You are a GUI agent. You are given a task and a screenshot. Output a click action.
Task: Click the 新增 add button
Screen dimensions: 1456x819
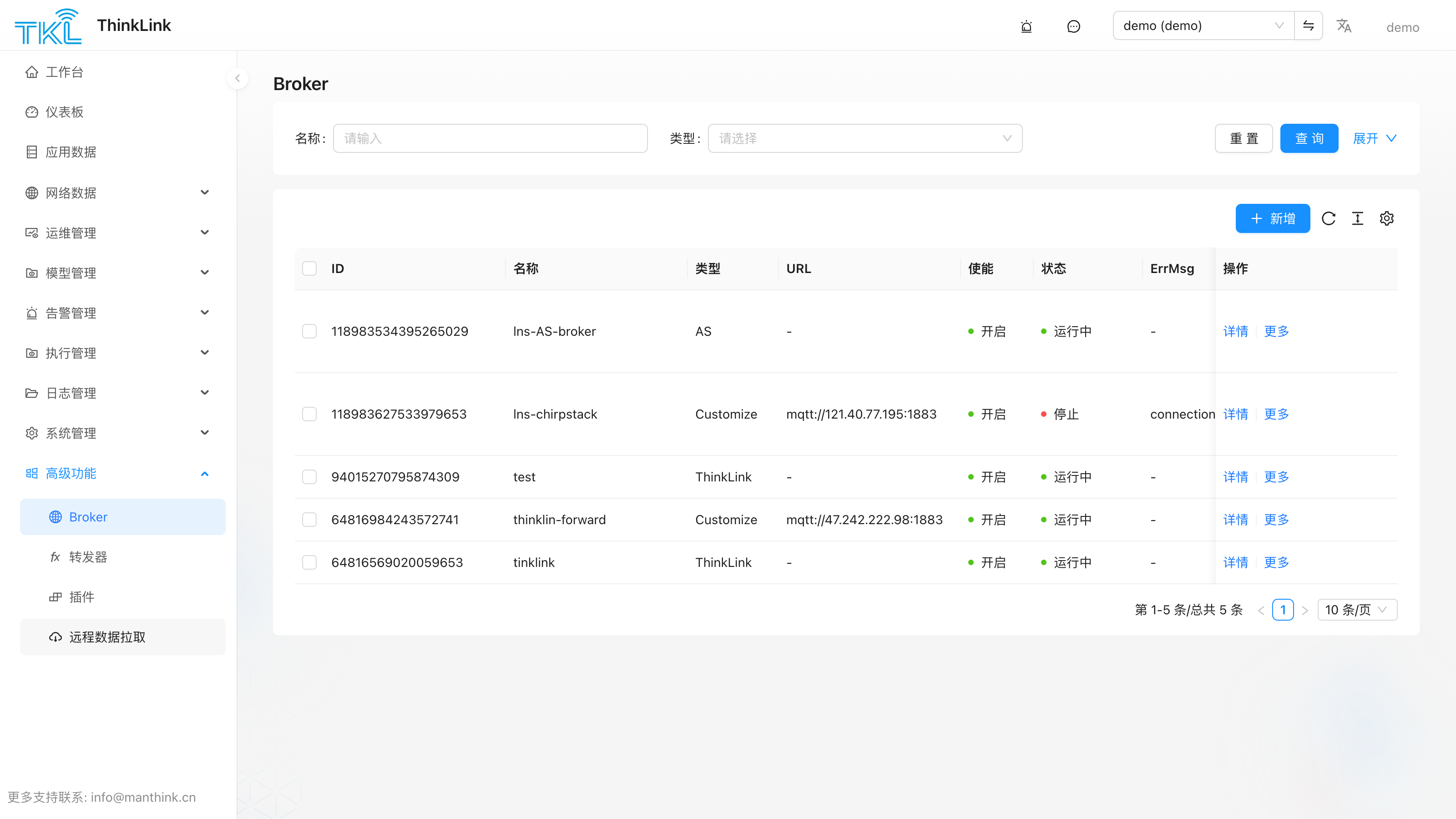[1272, 218]
